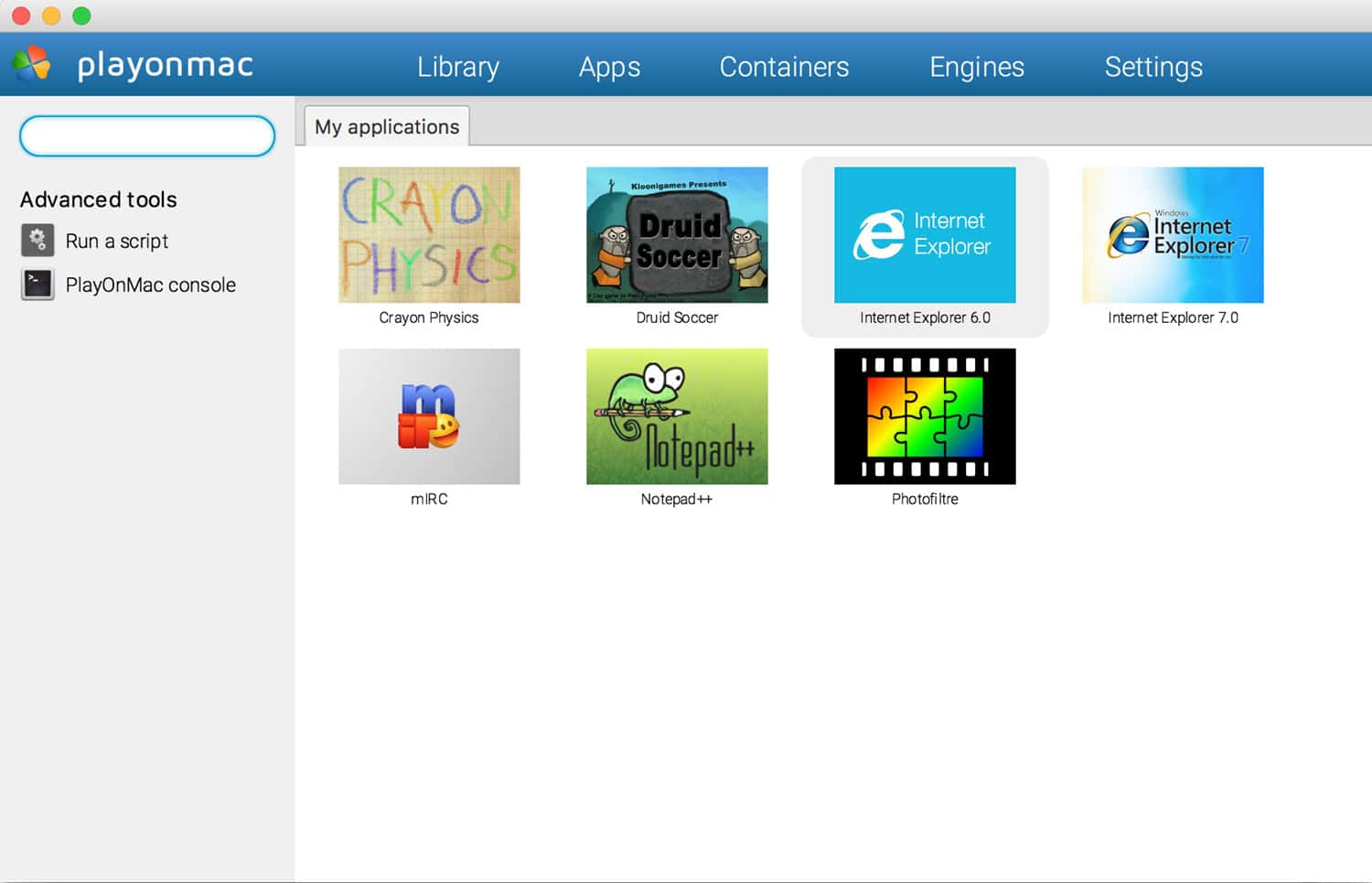Select the My applications tab
The height and width of the screenshot is (883, 1372).
[387, 126]
